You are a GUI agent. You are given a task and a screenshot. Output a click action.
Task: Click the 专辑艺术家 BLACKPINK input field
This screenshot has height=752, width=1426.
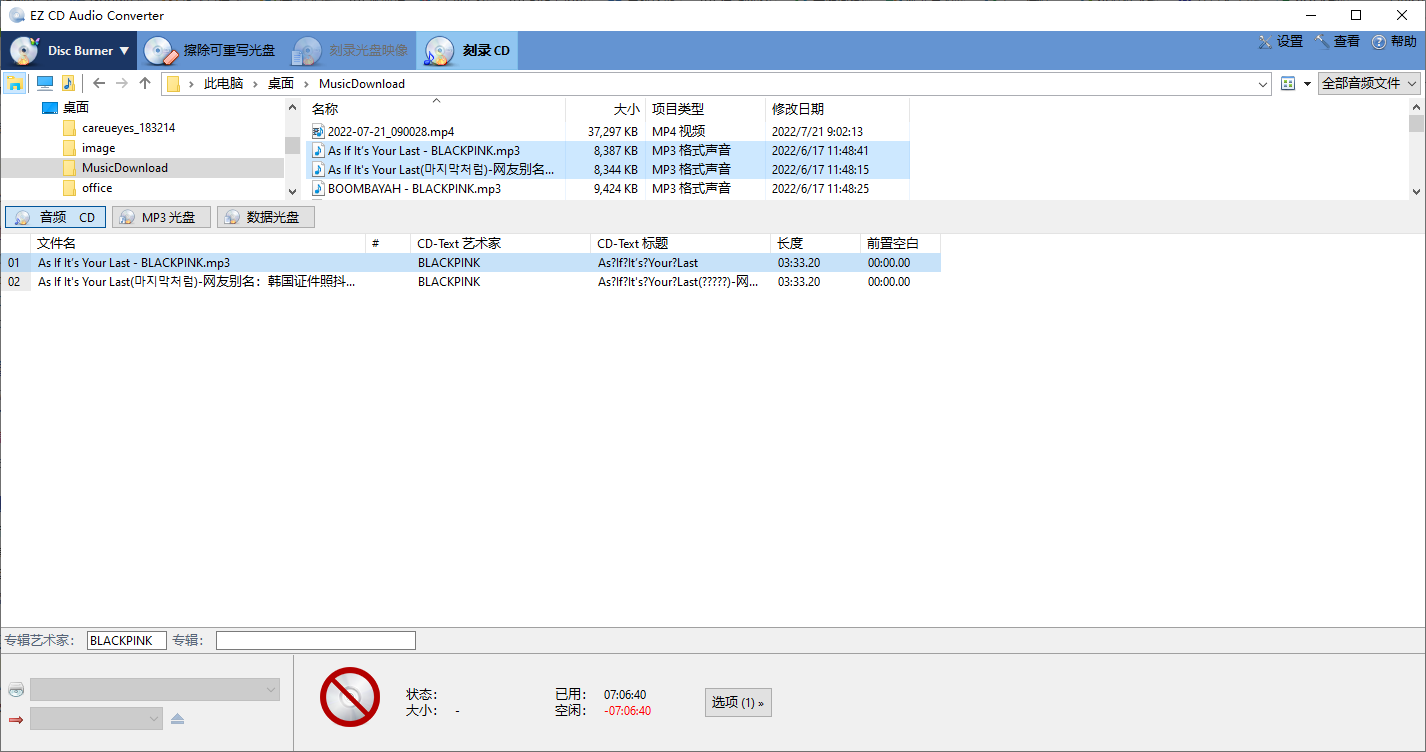click(126, 640)
